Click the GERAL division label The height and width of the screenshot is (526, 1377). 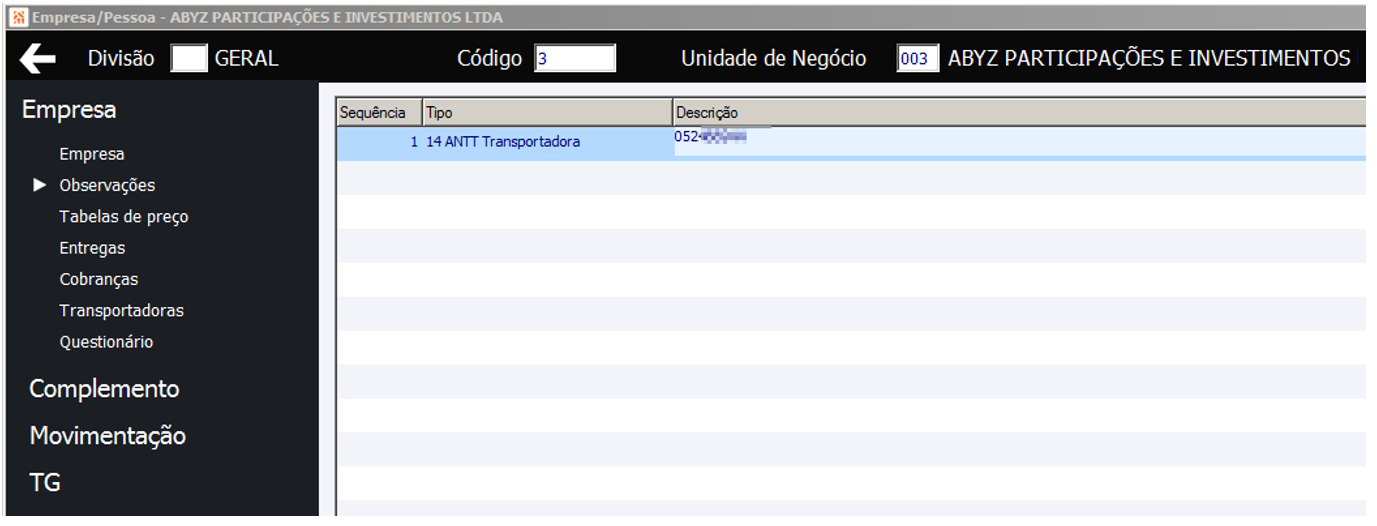point(246,59)
